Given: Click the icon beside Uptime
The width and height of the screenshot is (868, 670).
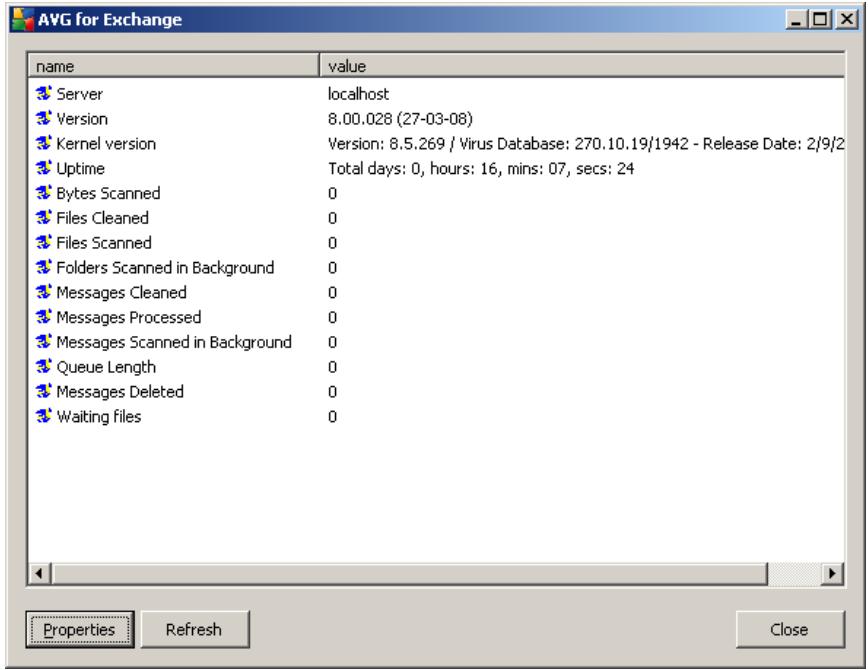Looking at the screenshot, I should click(x=44, y=168).
